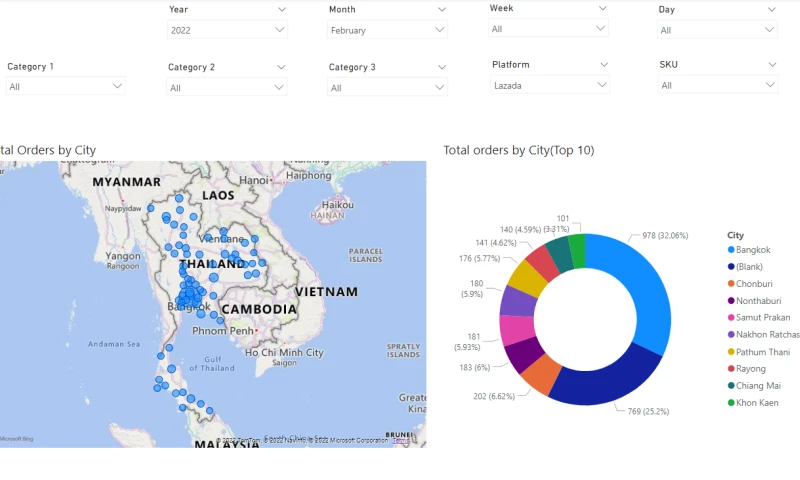Screen dimensions: 800x480
Task: Click the Ho Chi Minh City map label
Action: [284, 352]
